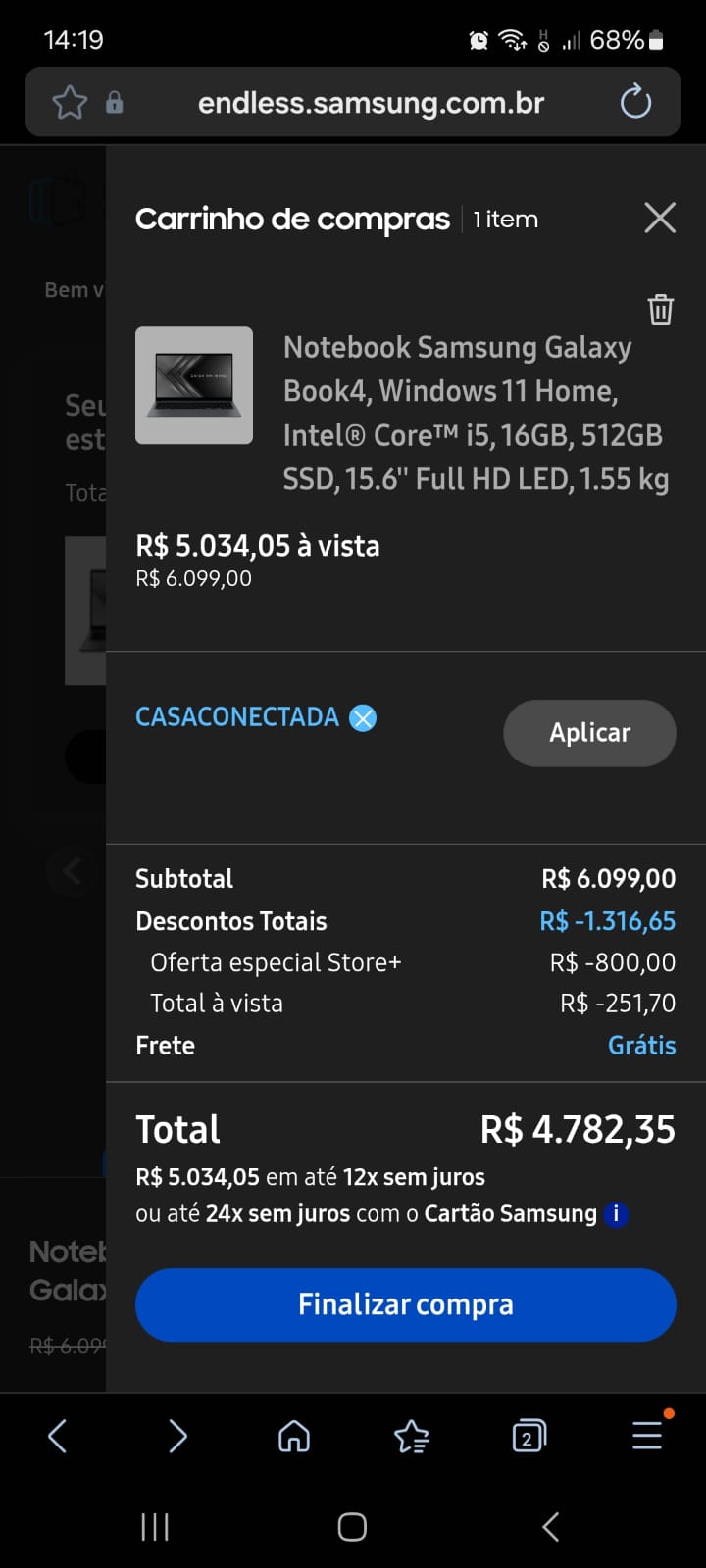Open Cartão Samsung info icon
This screenshot has width=706, height=1568.
pos(616,1214)
